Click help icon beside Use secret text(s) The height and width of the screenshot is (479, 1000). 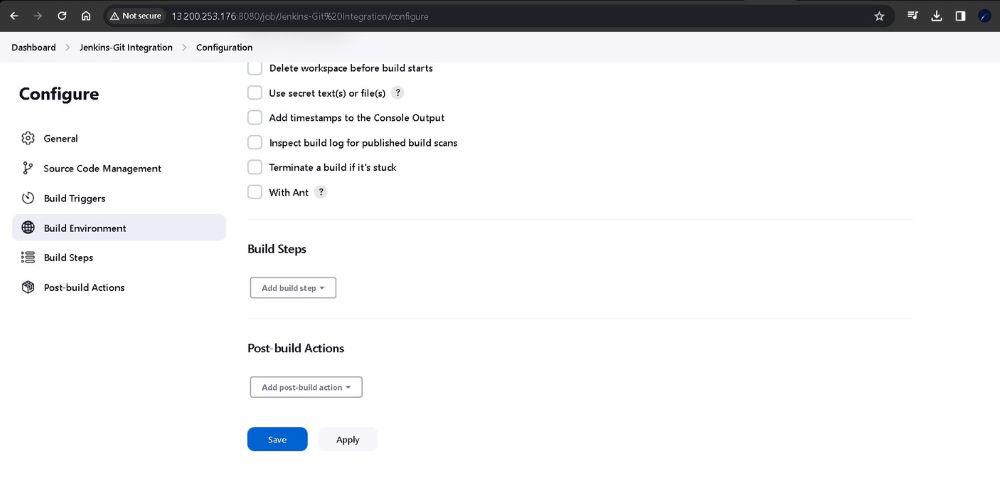tap(397, 93)
